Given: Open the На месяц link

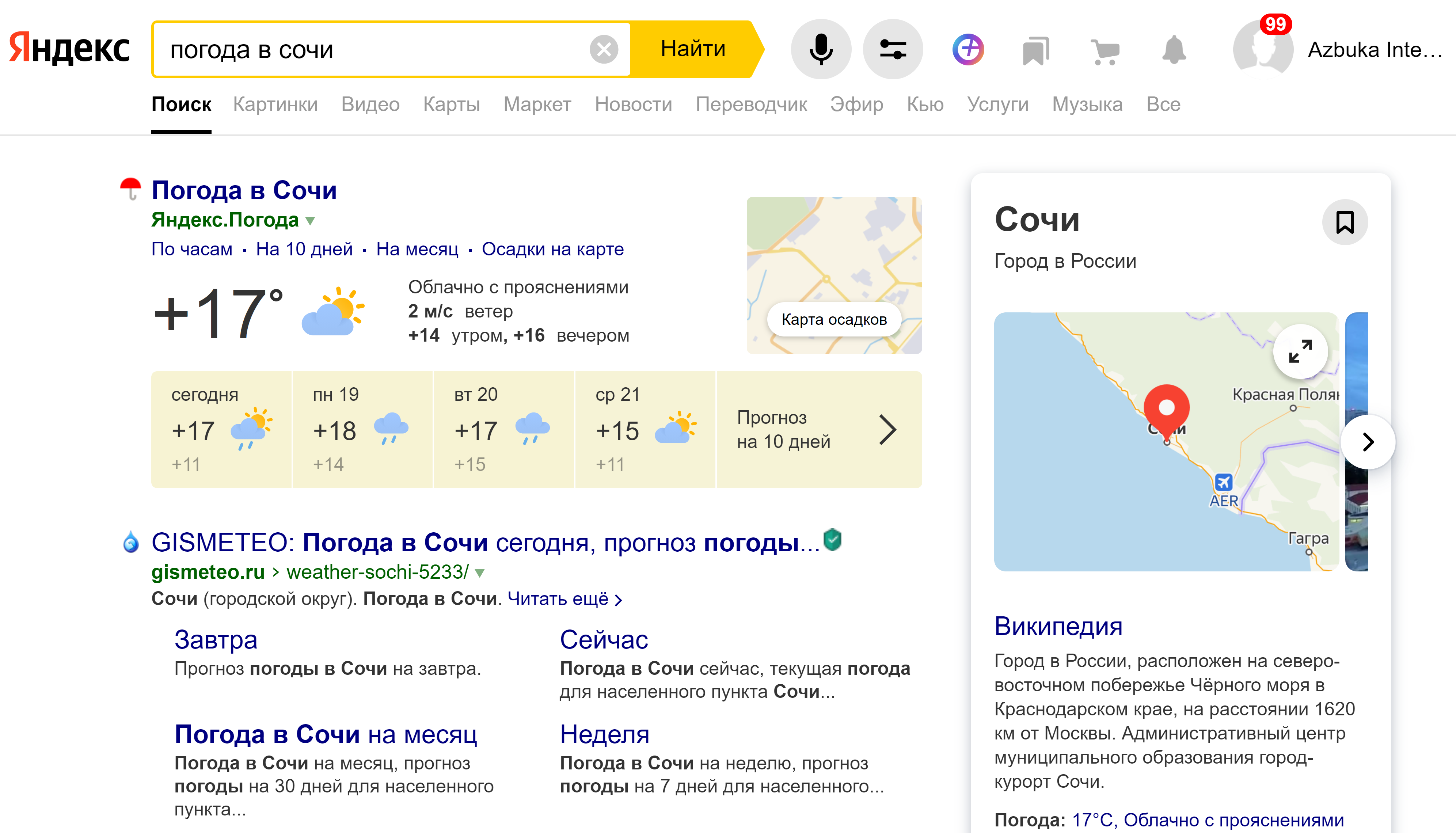Looking at the screenshot, I should (417, 249).
